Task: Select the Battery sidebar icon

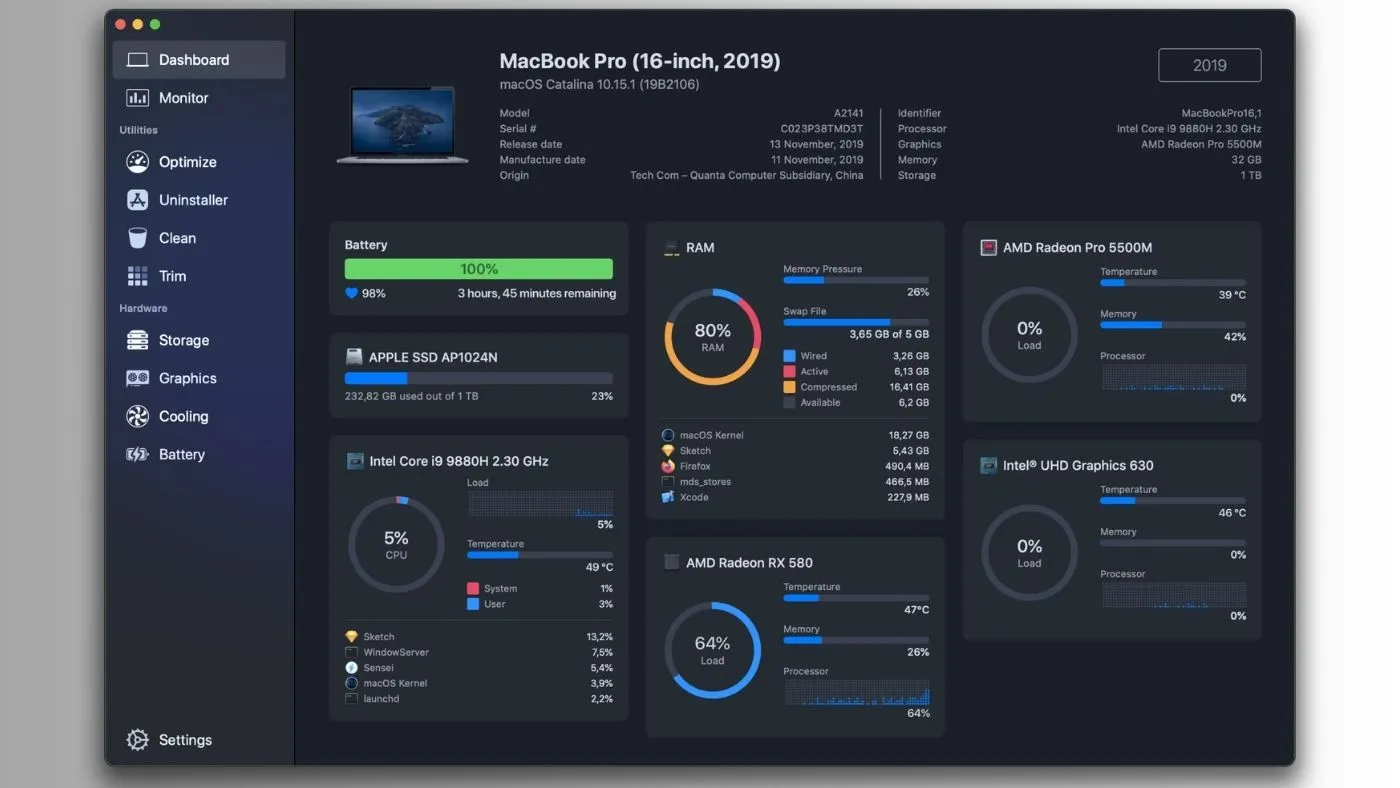Action: (x=137, y=454)
